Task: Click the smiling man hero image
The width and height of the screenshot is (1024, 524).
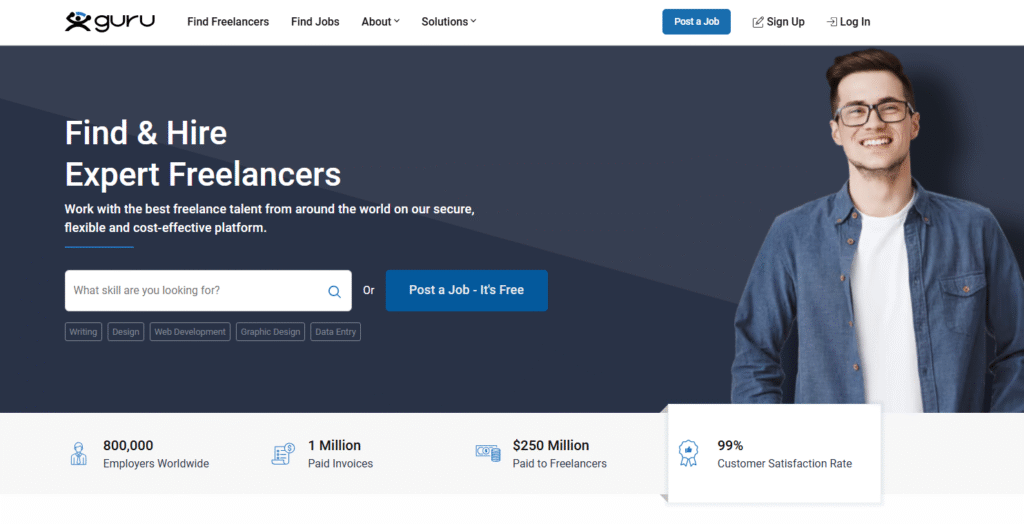Action: [877, 232]
